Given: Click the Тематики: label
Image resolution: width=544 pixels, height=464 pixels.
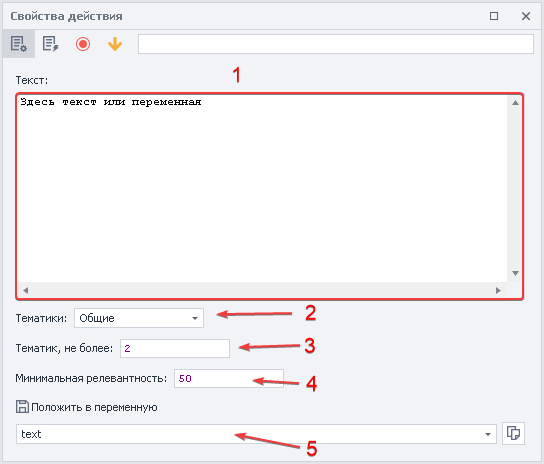Looking at the screenshot, I should [x=41, y=318].
